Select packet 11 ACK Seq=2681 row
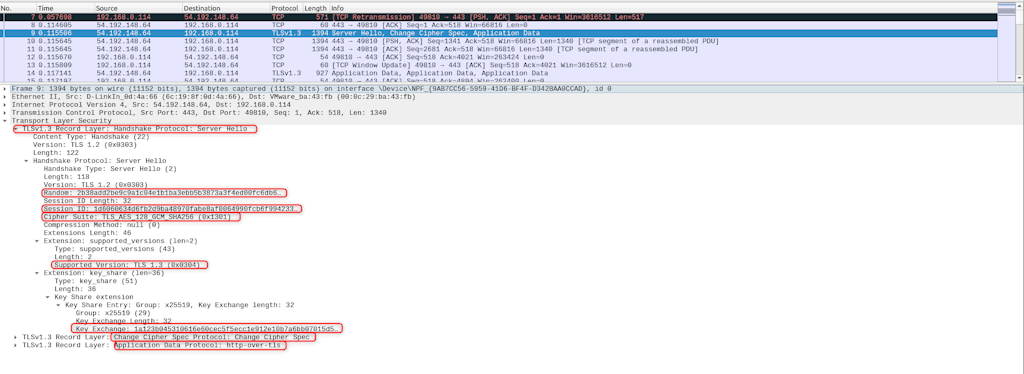Screen dimensions: 1024x374 tap(499, 49)
